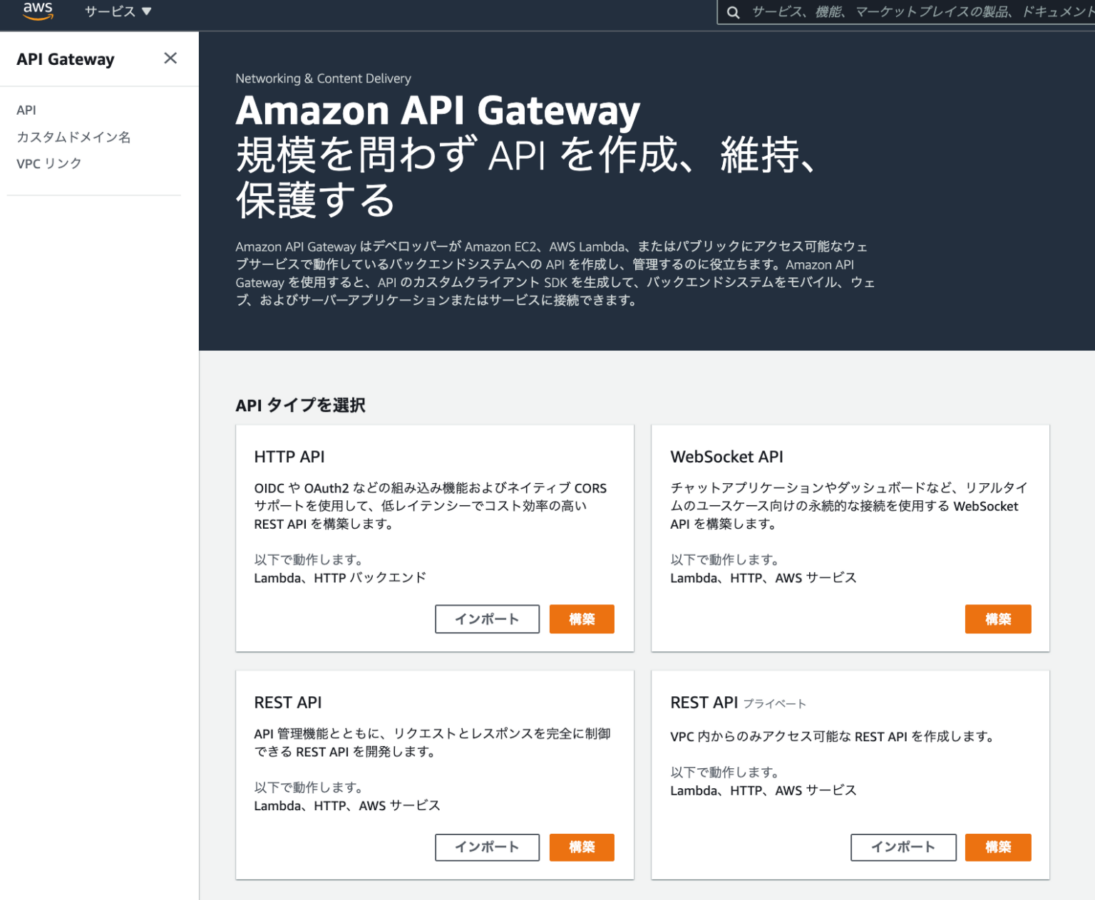
Task: Click 構築 on the public REST API card
Action: tap(582, 847)
